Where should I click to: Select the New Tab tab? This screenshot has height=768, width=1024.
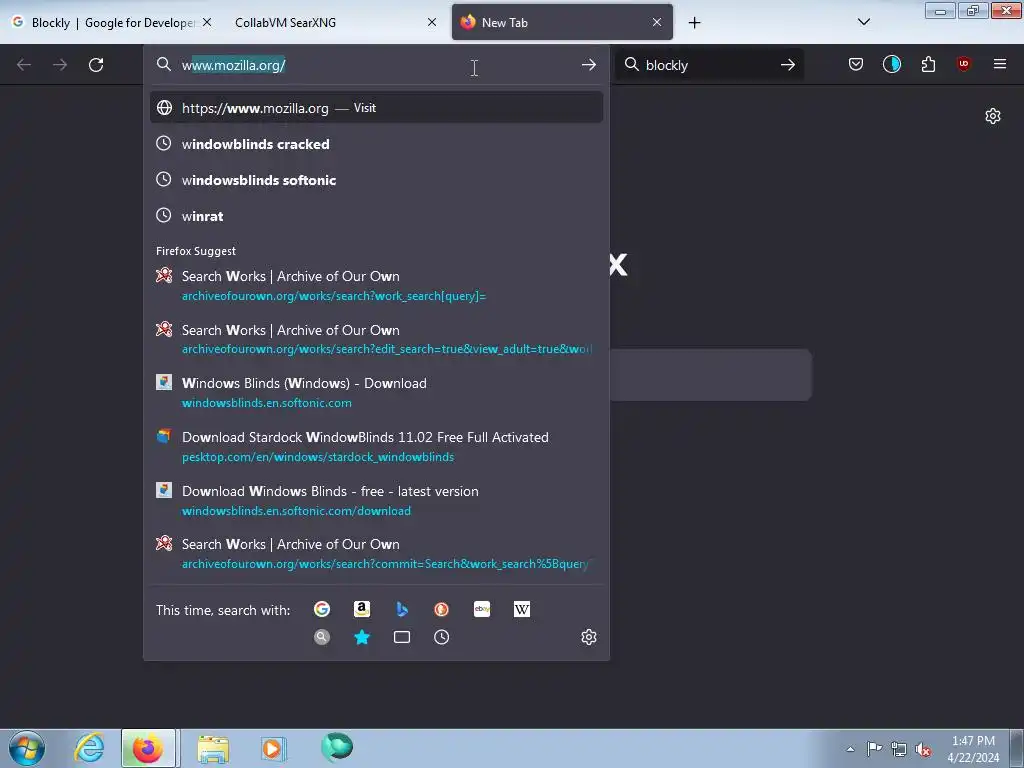point(562,22)
